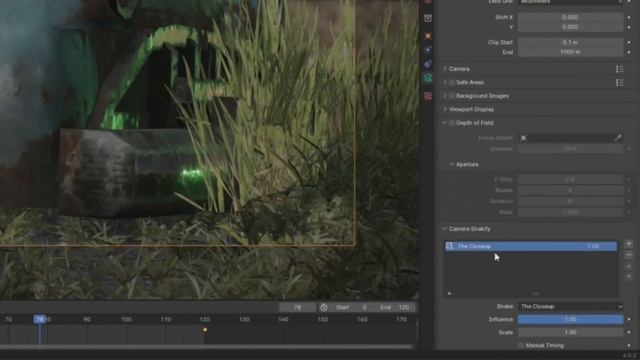Click frame number 100 on timeline ruler
This screenshot has width=640, height=360.
pos(126,319)
